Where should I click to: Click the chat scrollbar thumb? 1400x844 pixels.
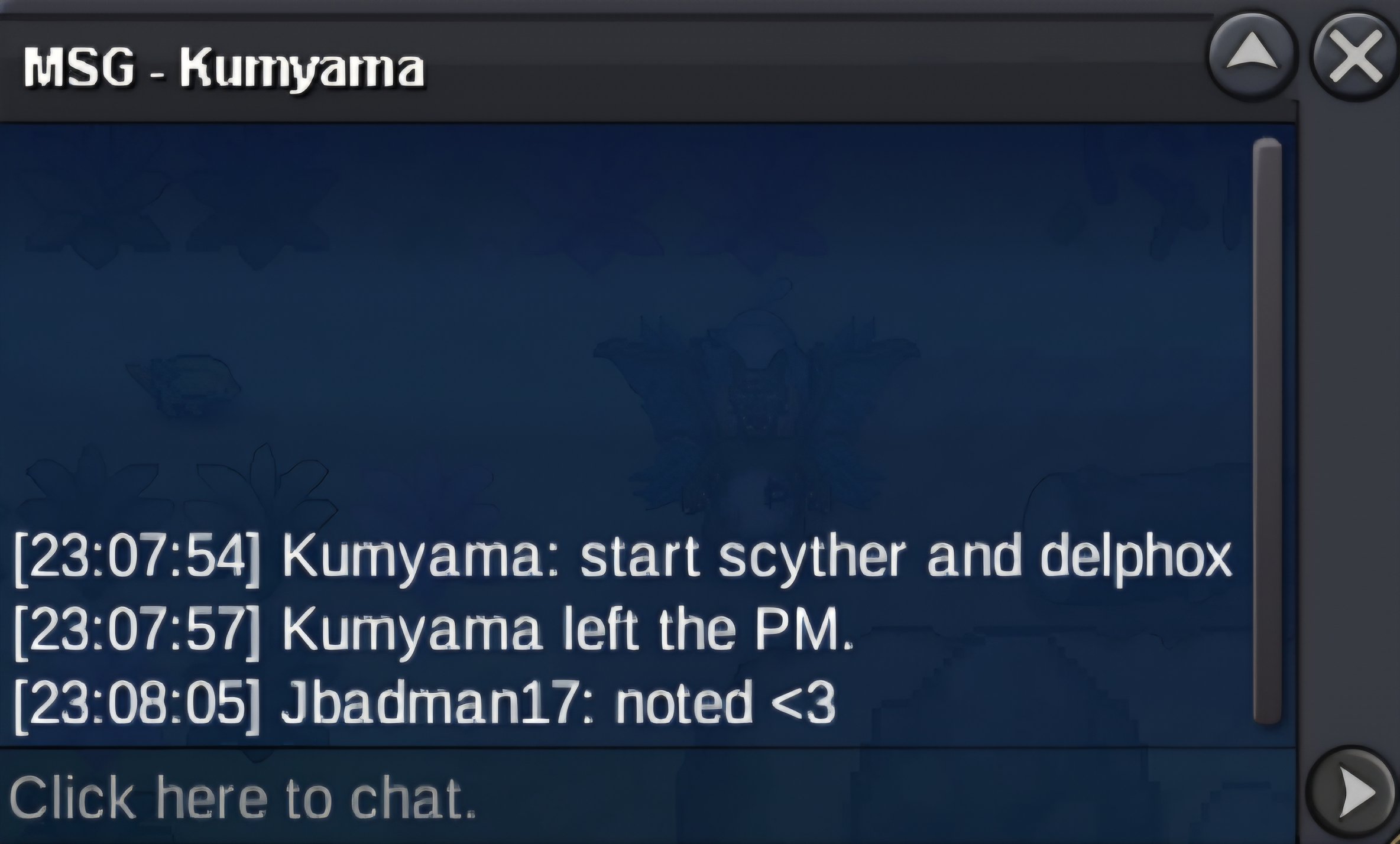(x=1267, y=430)
